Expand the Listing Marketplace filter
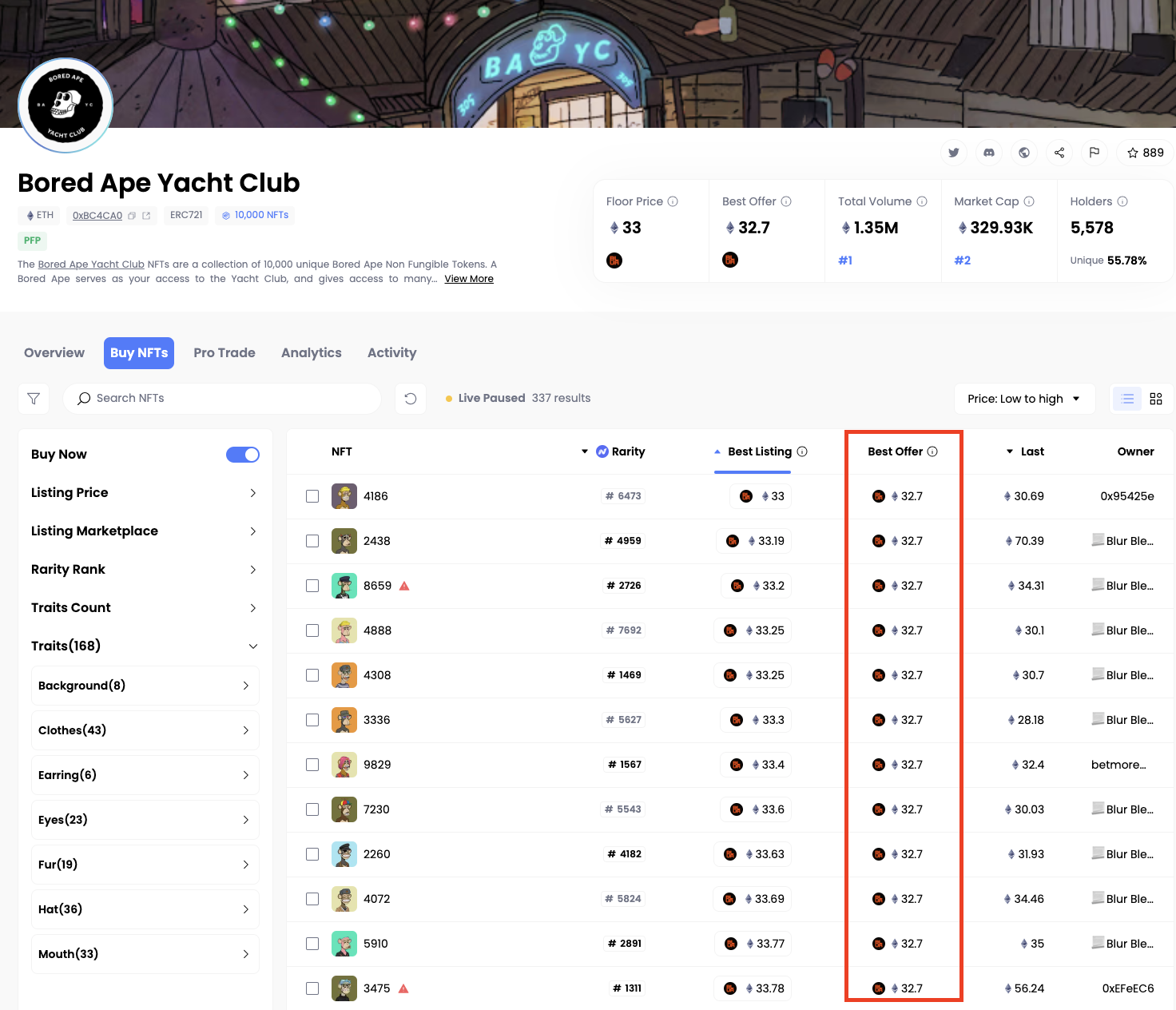Viewport: 1176px width, 1010px height. (x=145, y=531)
